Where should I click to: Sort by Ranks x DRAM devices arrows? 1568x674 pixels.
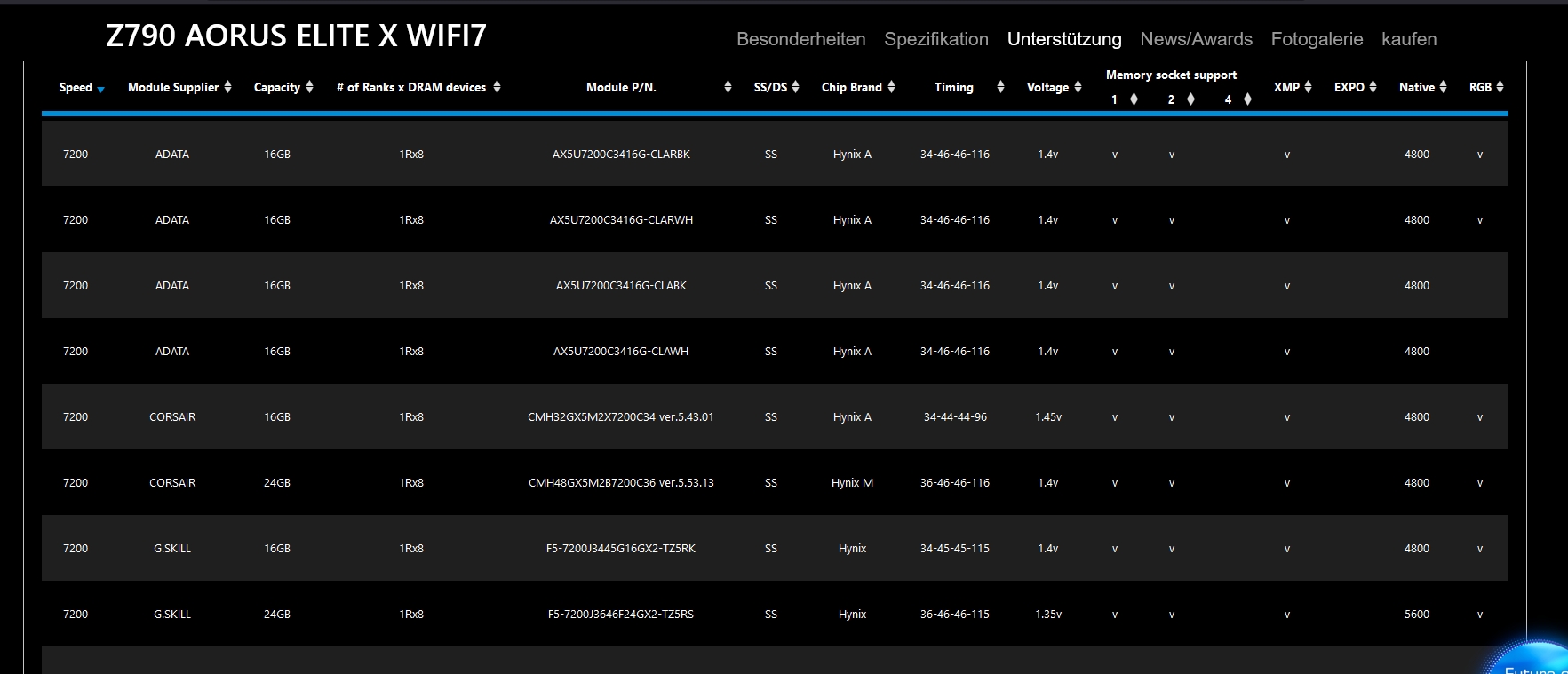tap(497, 87)
